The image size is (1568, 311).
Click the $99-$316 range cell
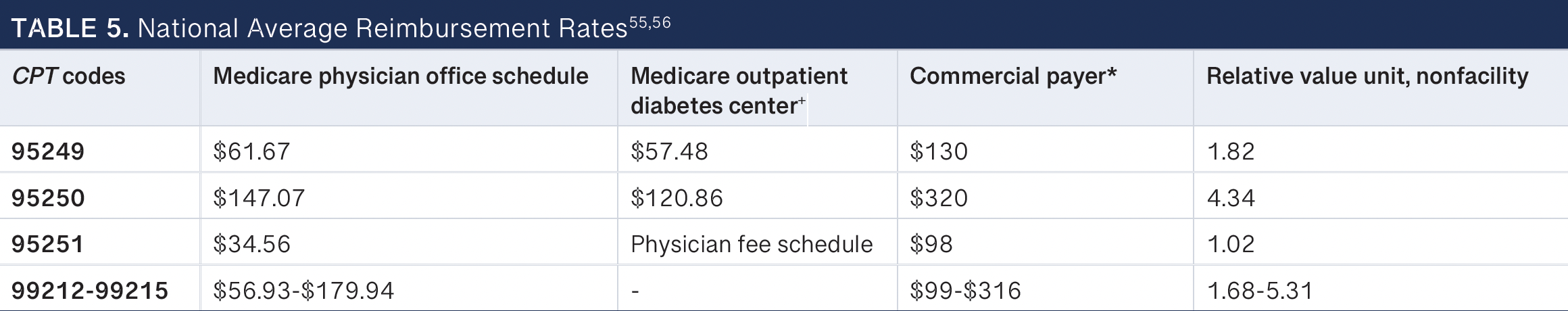(965, 290)
